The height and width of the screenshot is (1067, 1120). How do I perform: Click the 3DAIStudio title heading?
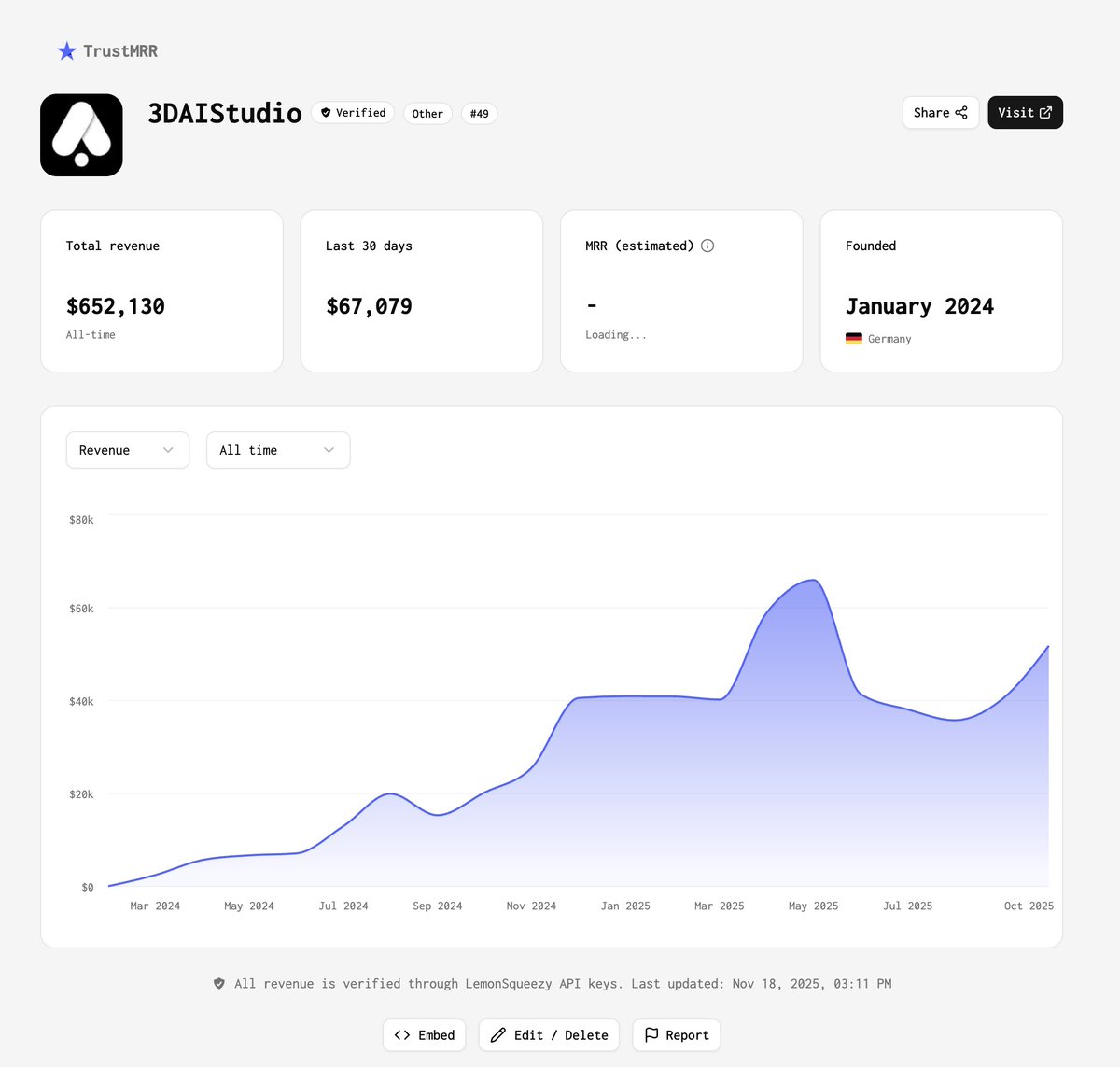225,113
